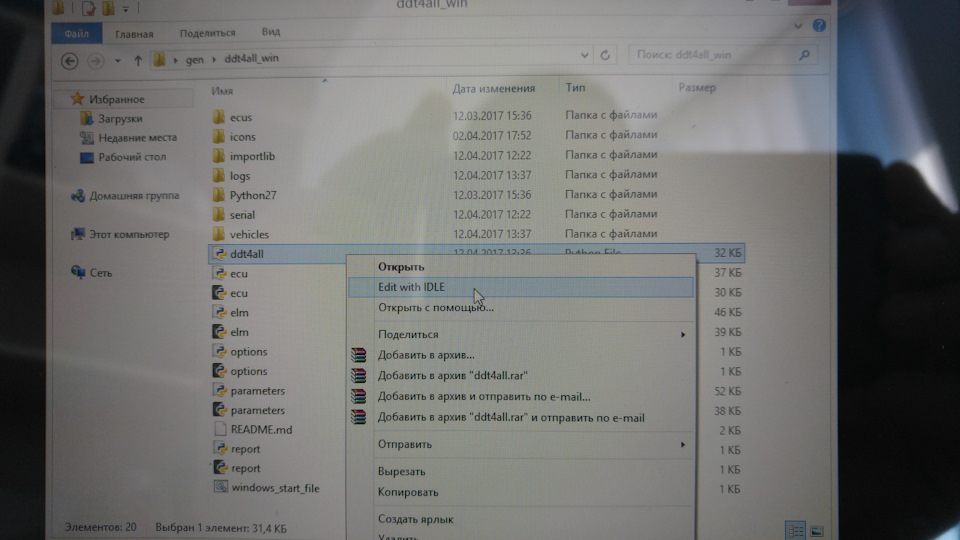This screenshot has height=540, width=960.
Task: Choose 'Копировать' in the context menu
Action: pyautogui.click(x=407, y=492)
